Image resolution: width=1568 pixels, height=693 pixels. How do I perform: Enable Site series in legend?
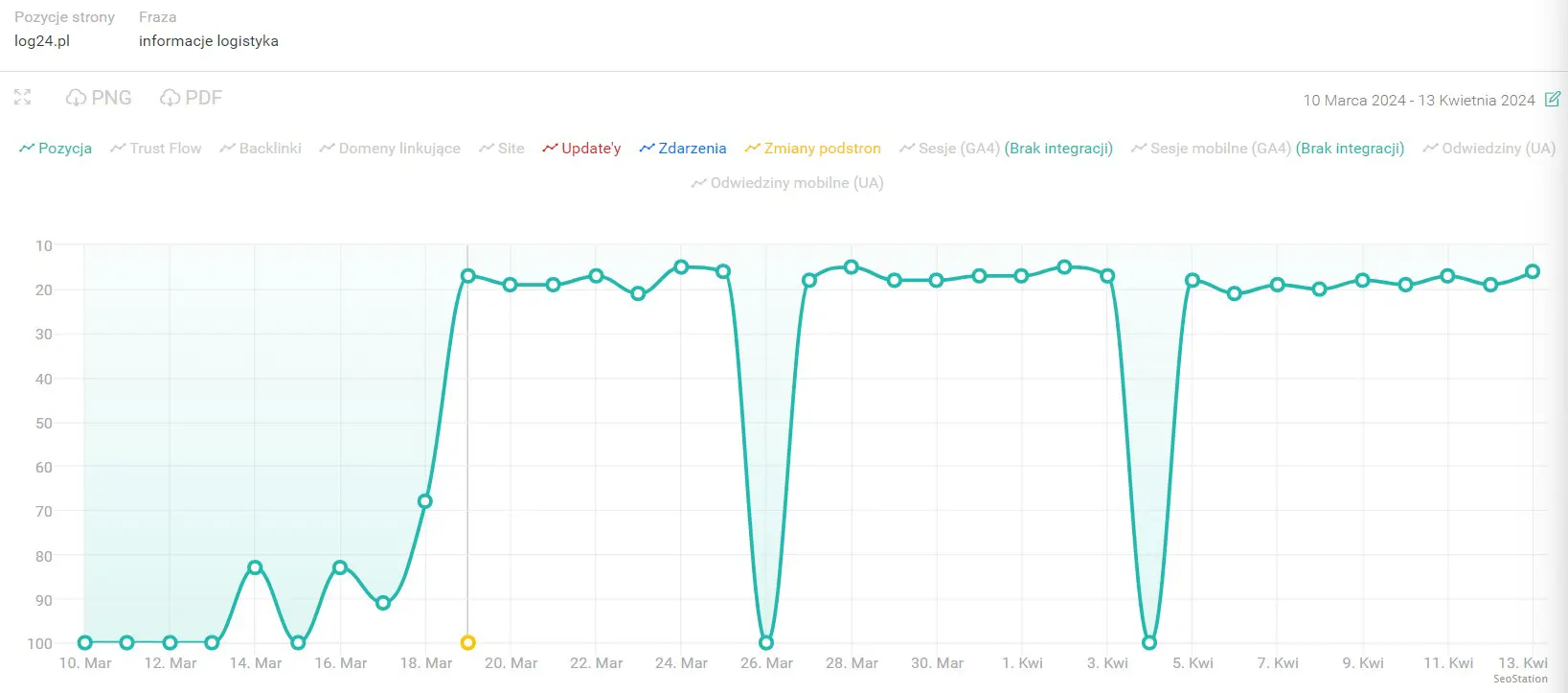point(502,149)
